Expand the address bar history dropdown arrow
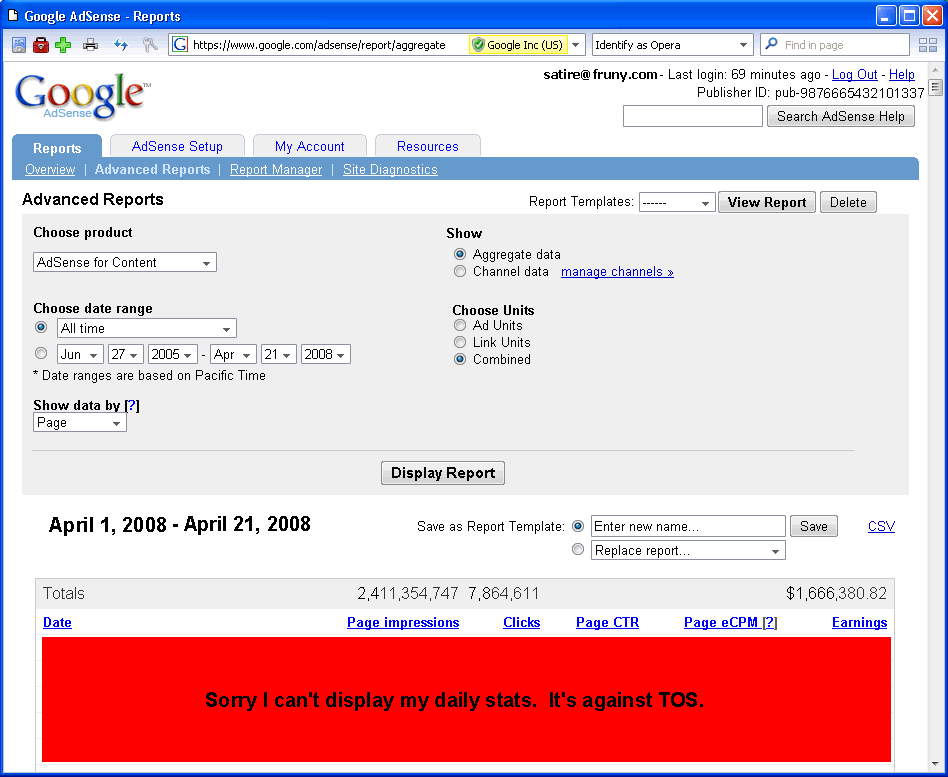Screen dimensions: 948x777 point(576,45)
